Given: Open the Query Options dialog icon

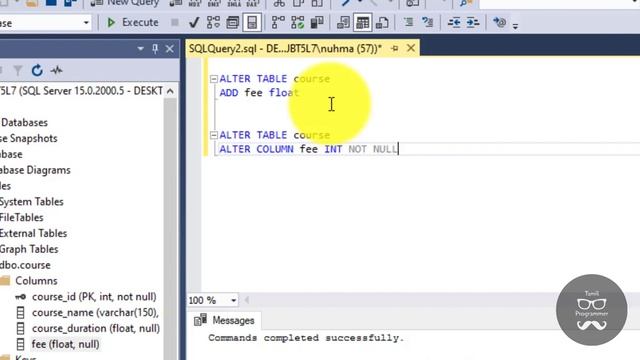Looking at the screenshot, I should pyautogui.click(x=233, y=22).
